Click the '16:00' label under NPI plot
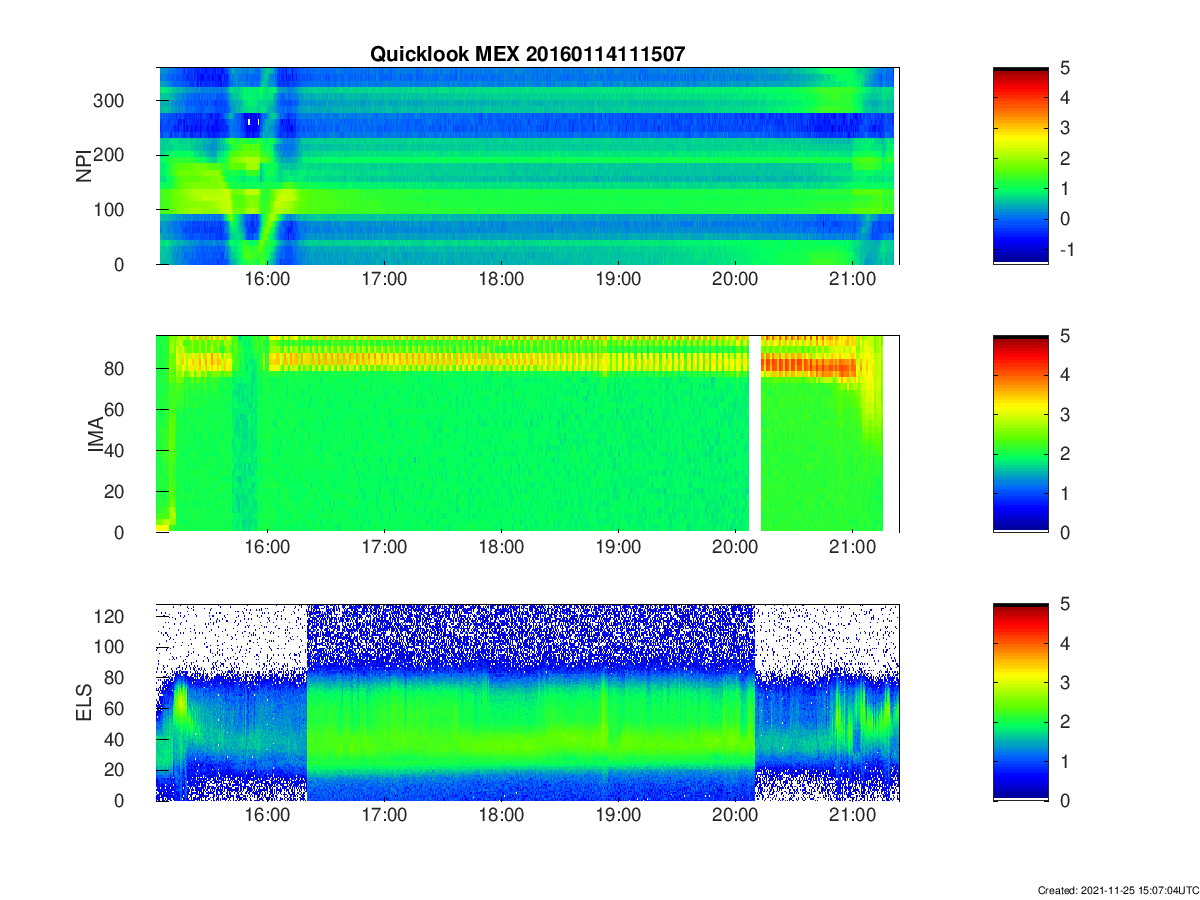This screenshot has width=1200, height=900. click(268, 281)
